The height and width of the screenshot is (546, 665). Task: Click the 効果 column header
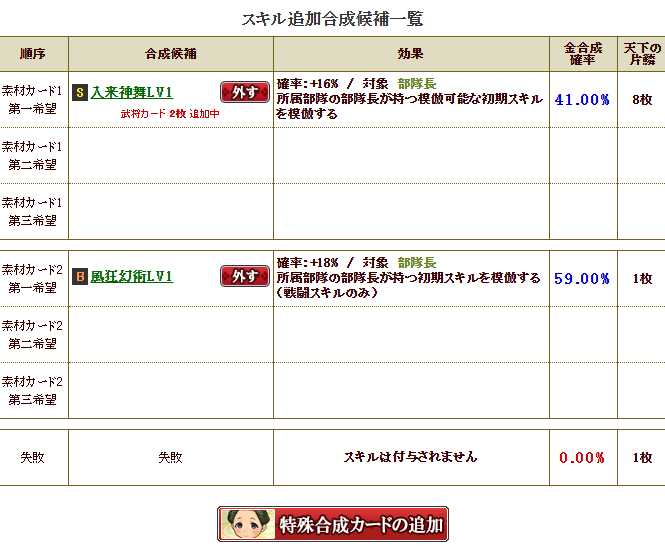click(411, 54)
